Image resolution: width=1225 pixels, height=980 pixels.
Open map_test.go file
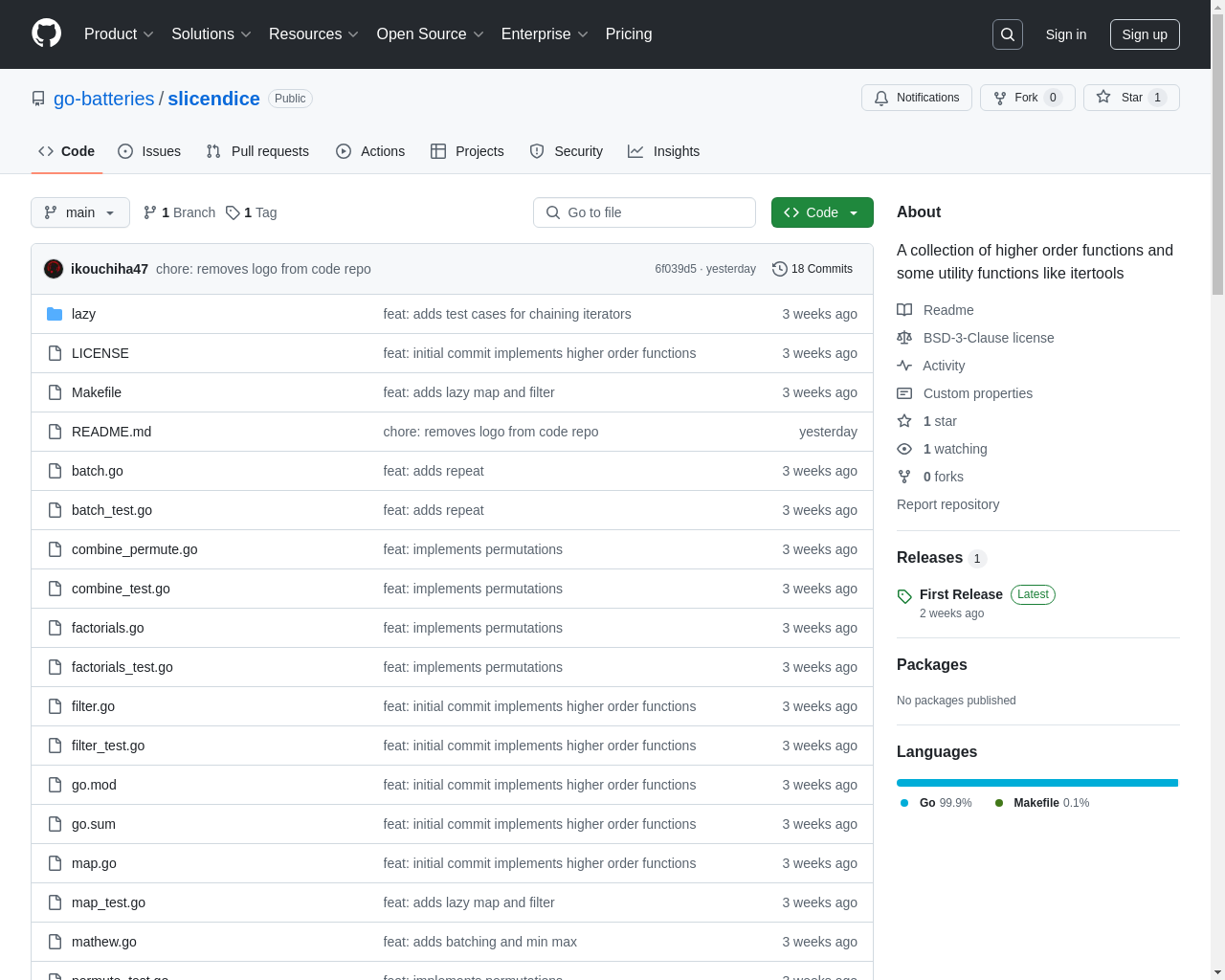click(108, 902)
